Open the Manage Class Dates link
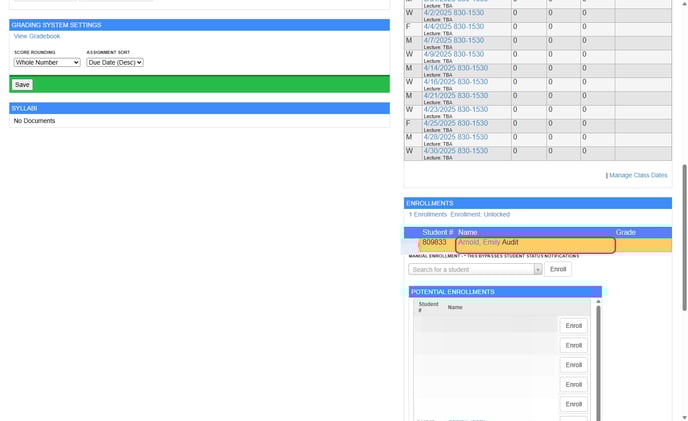This screenshot has width=688, height=421. coord(638,175)
